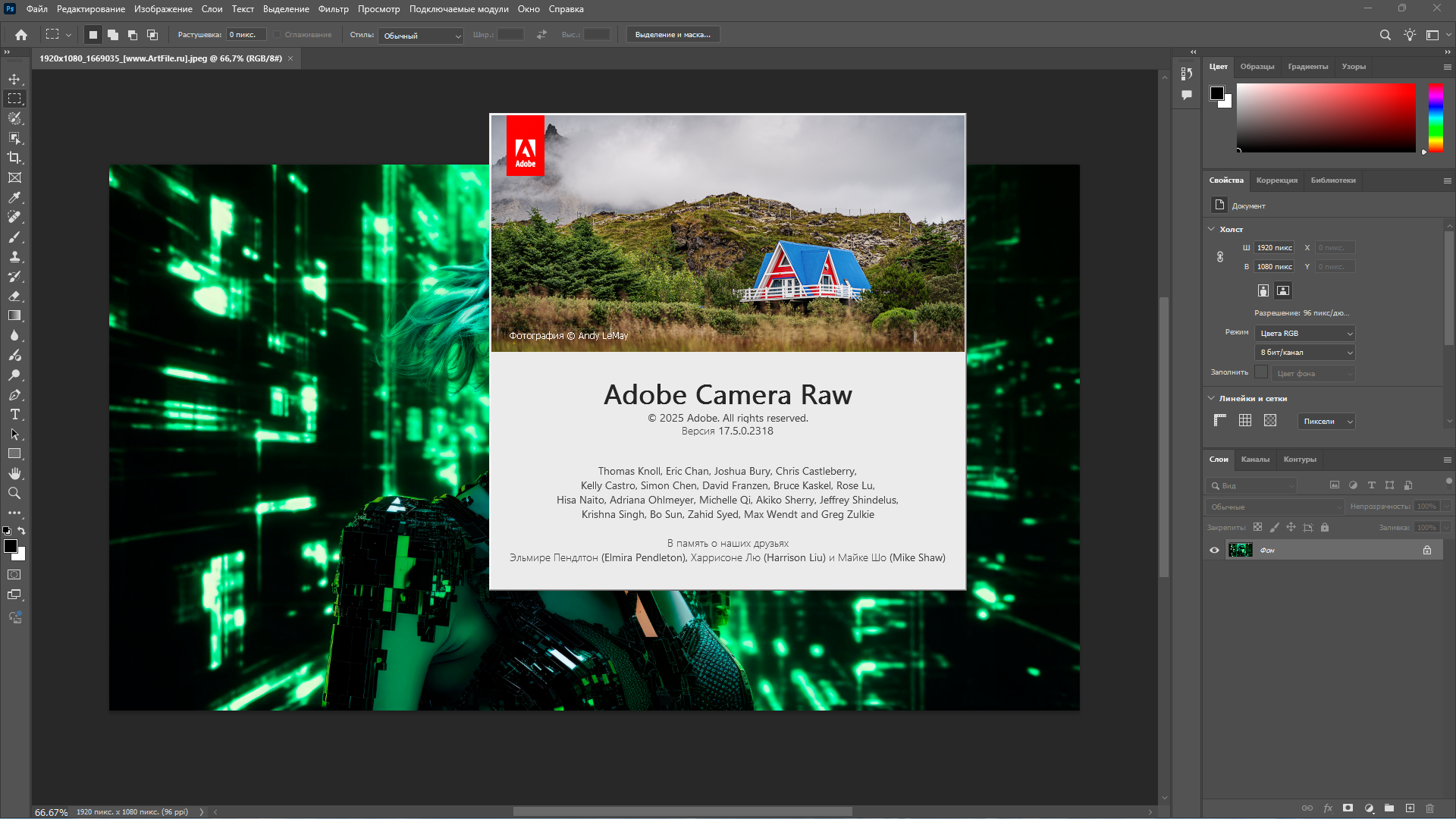Screen dimensions: 1456x819
Task: Click the Растушевка input field
Action: click(x=246, y=35)
